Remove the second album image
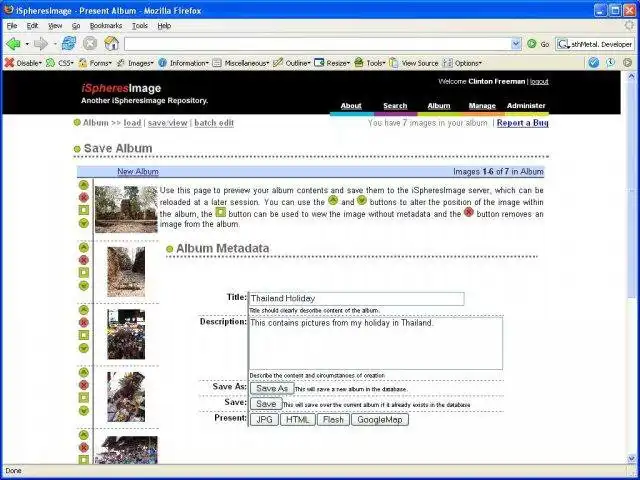 pyautogui.click(x=84, y=260)
